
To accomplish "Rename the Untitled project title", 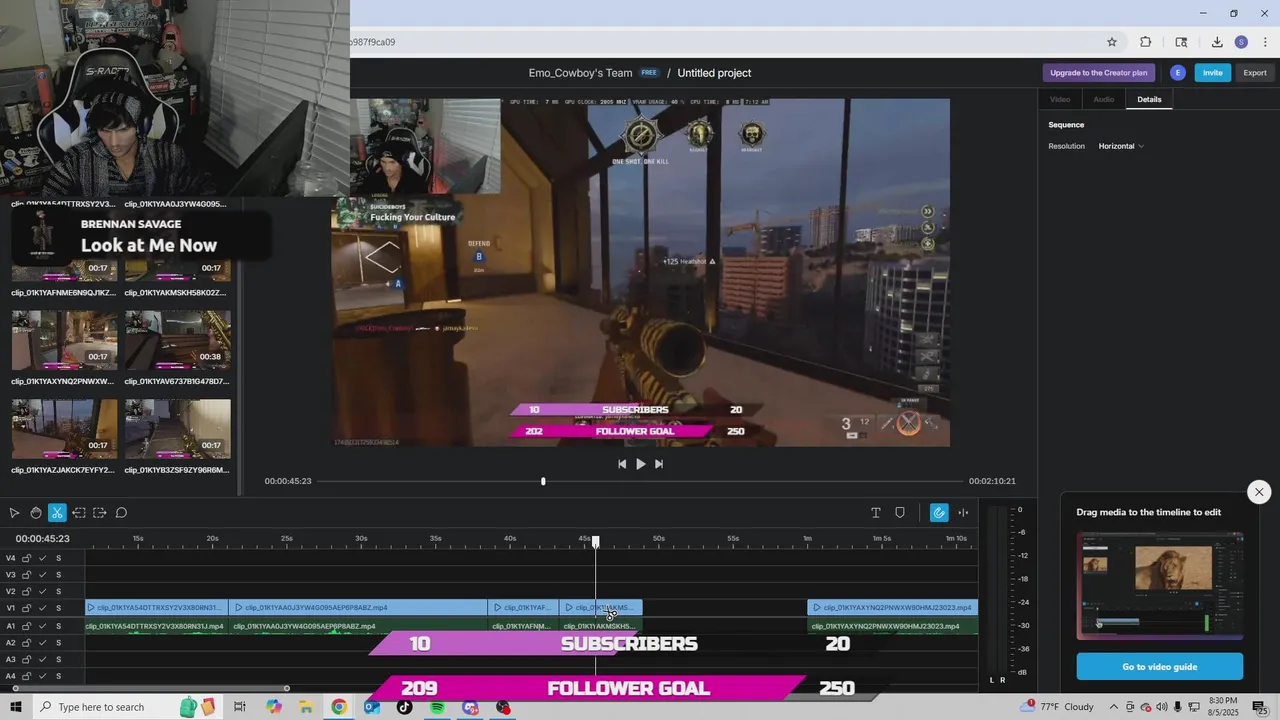I will point(714,73).
